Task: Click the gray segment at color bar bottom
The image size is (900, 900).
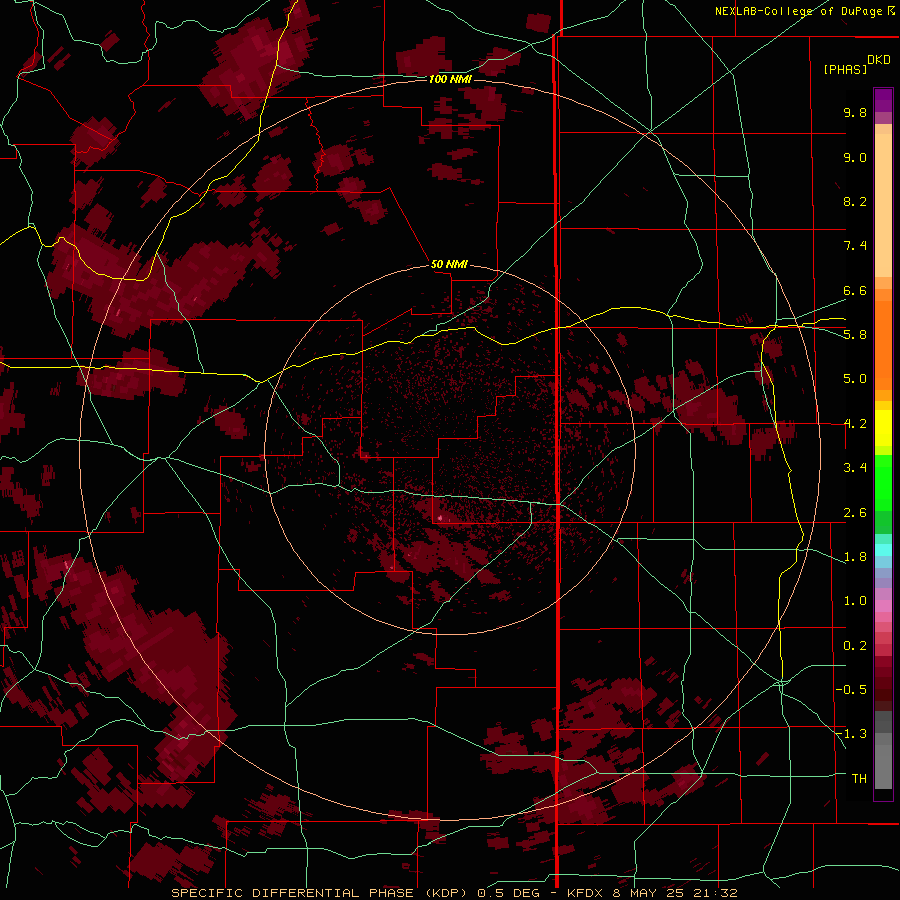Action: [x=883, y=749]
